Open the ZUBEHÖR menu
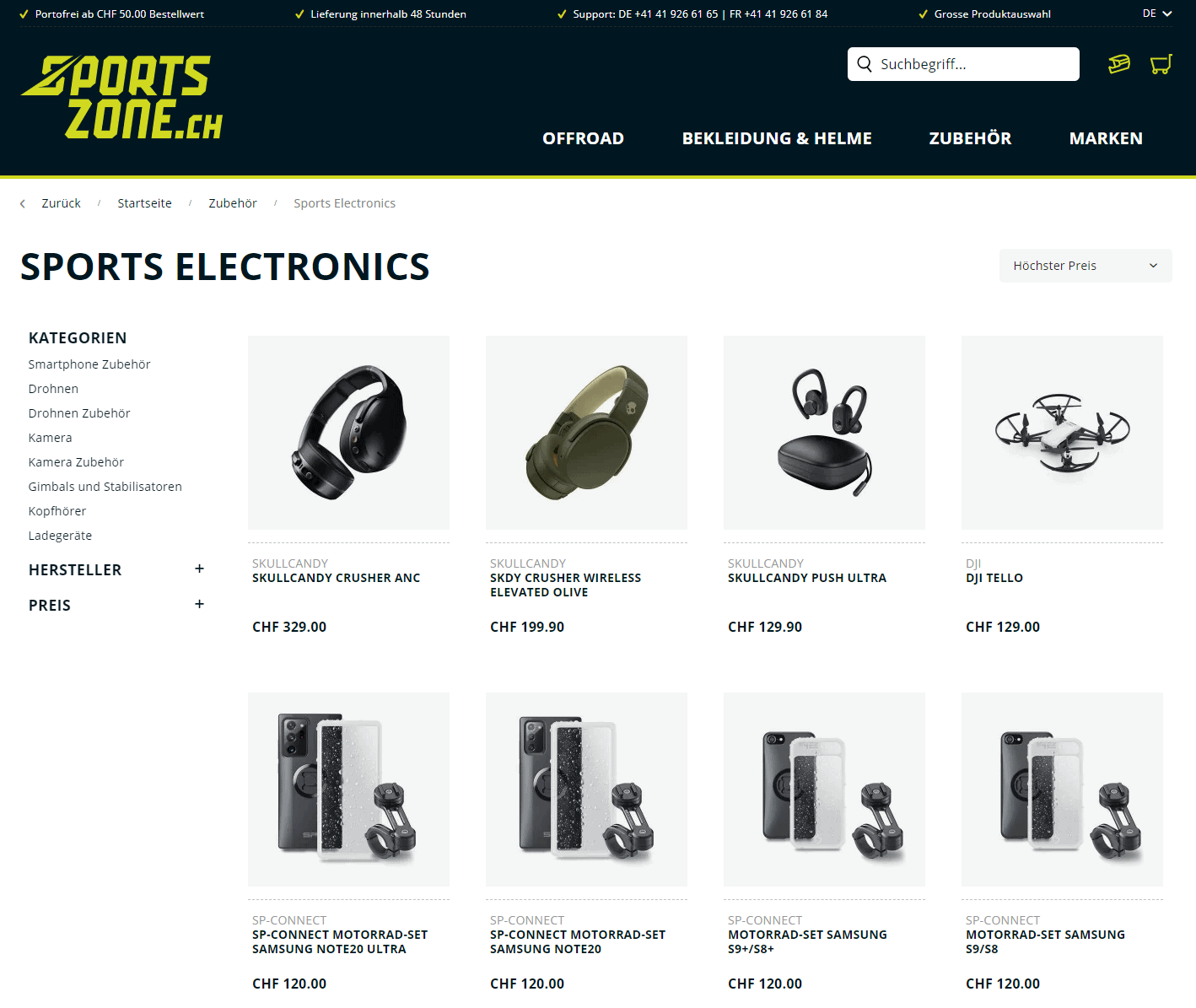Image resolution: width=1196 pixels, height=1008 pixels. pos(970,138)
